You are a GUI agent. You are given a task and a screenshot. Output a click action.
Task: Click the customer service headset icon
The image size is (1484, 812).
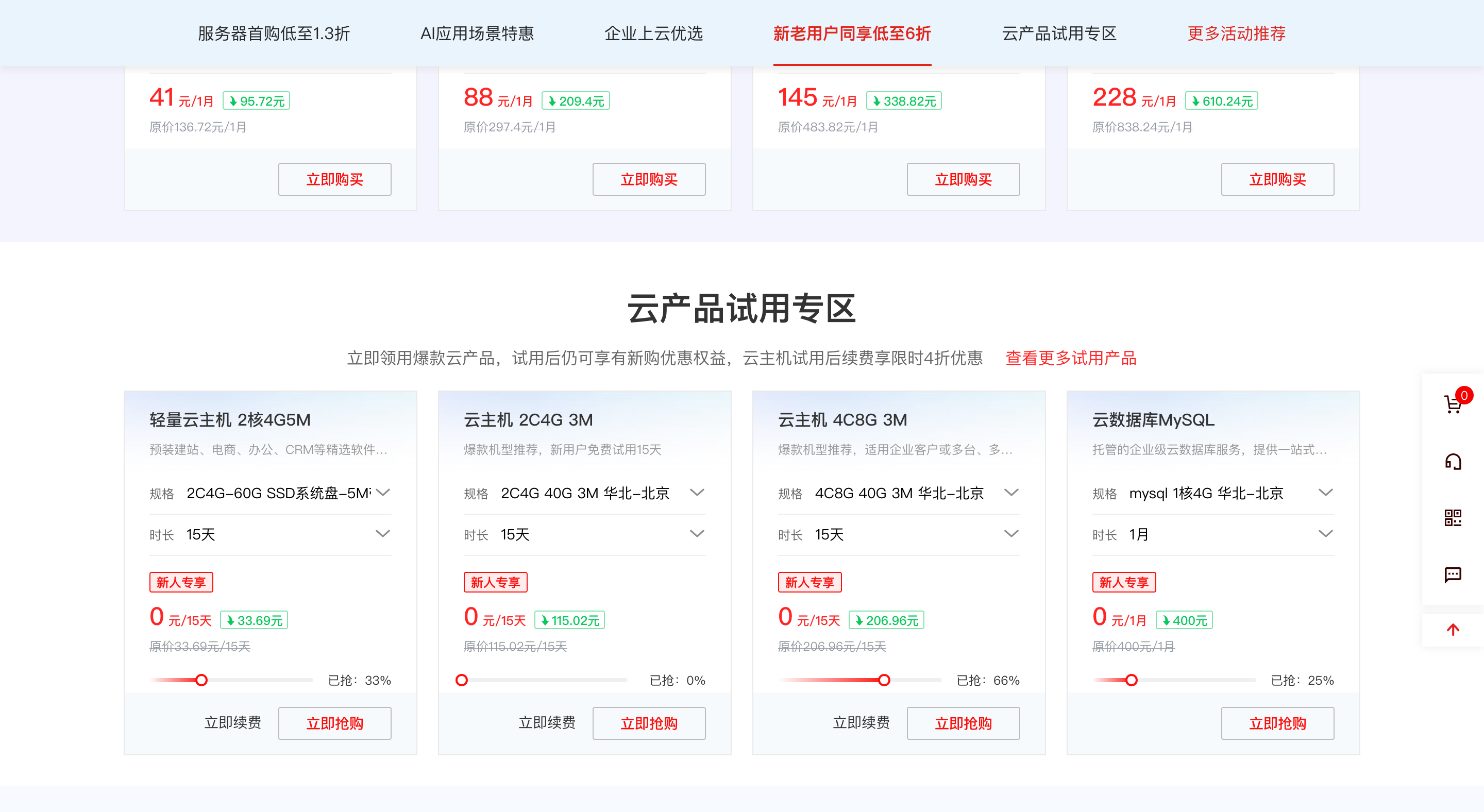[x=1453, y=461]
